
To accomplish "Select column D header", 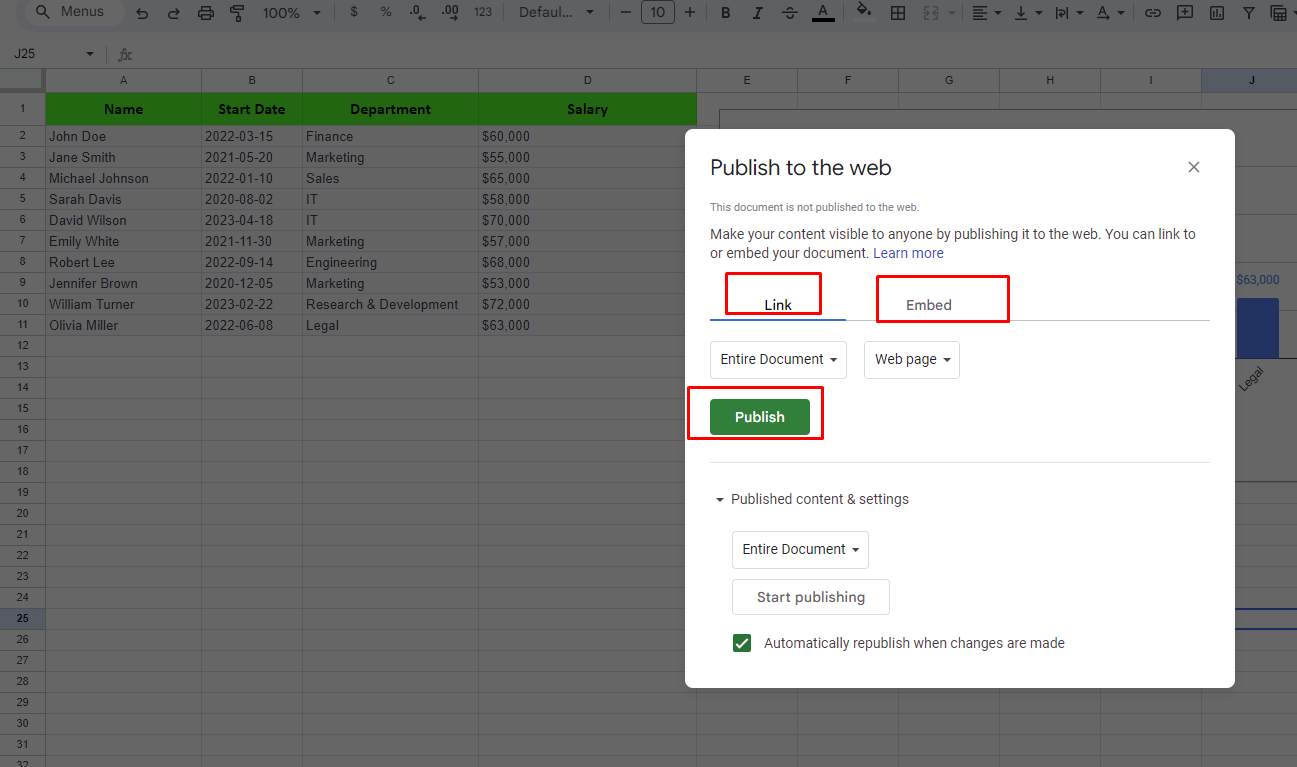I will point(588,80).
